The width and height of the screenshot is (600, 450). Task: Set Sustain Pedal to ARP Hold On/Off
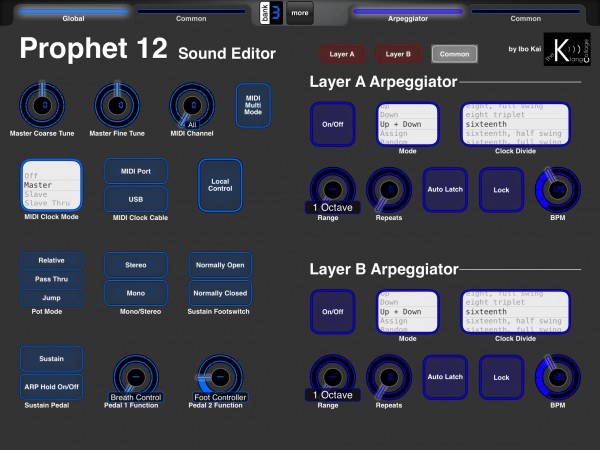52,387
